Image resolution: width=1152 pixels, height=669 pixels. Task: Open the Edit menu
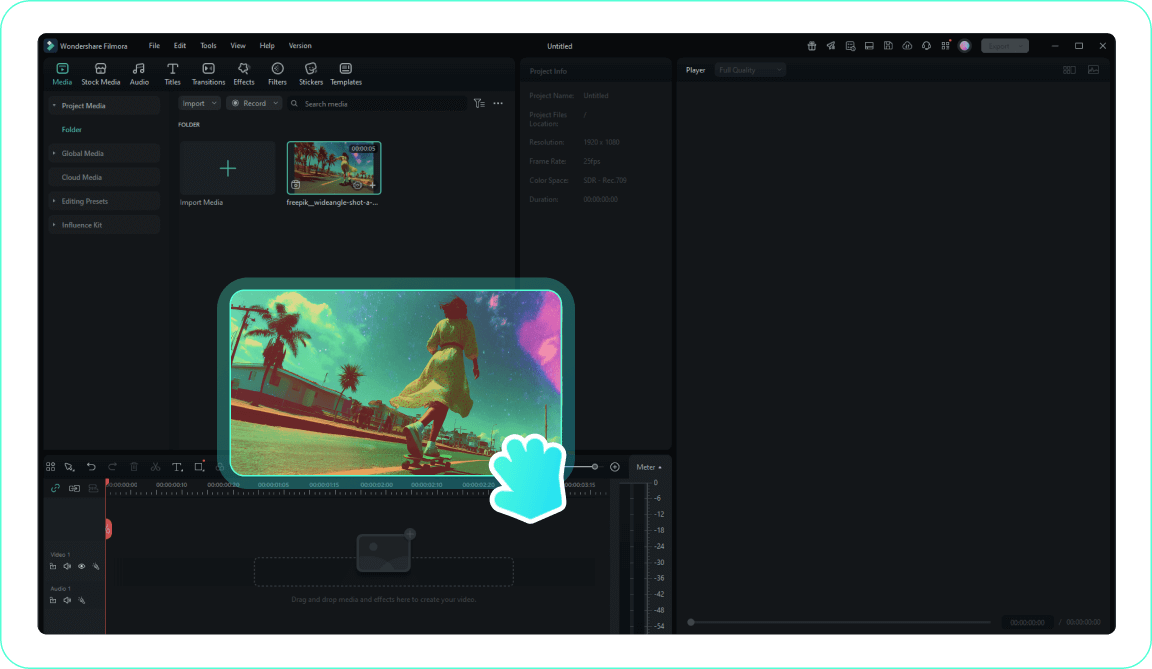pos(180,46)
